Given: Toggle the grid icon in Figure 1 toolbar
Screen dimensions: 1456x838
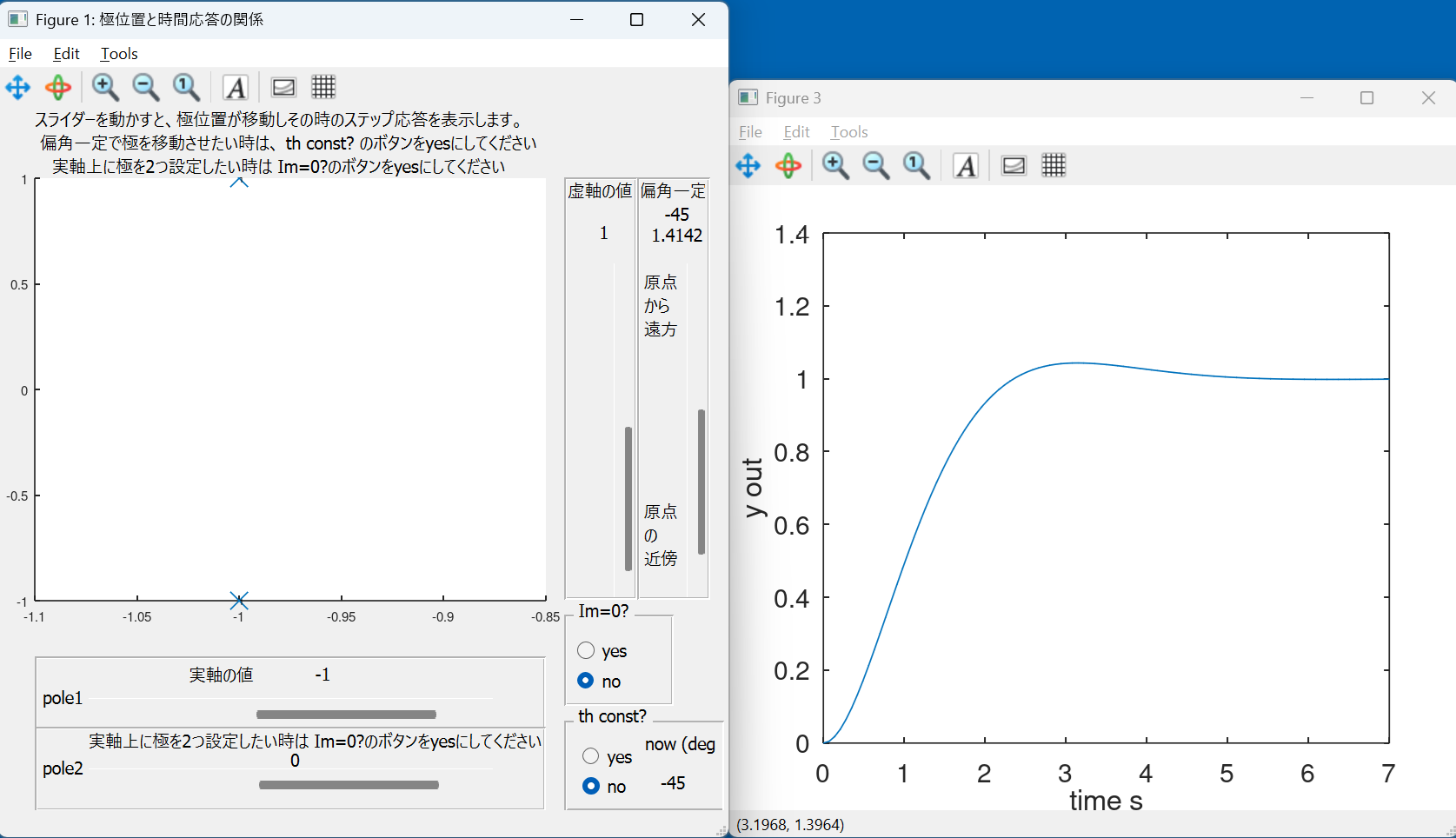Looking at the screenshot, I should (323, 87).
